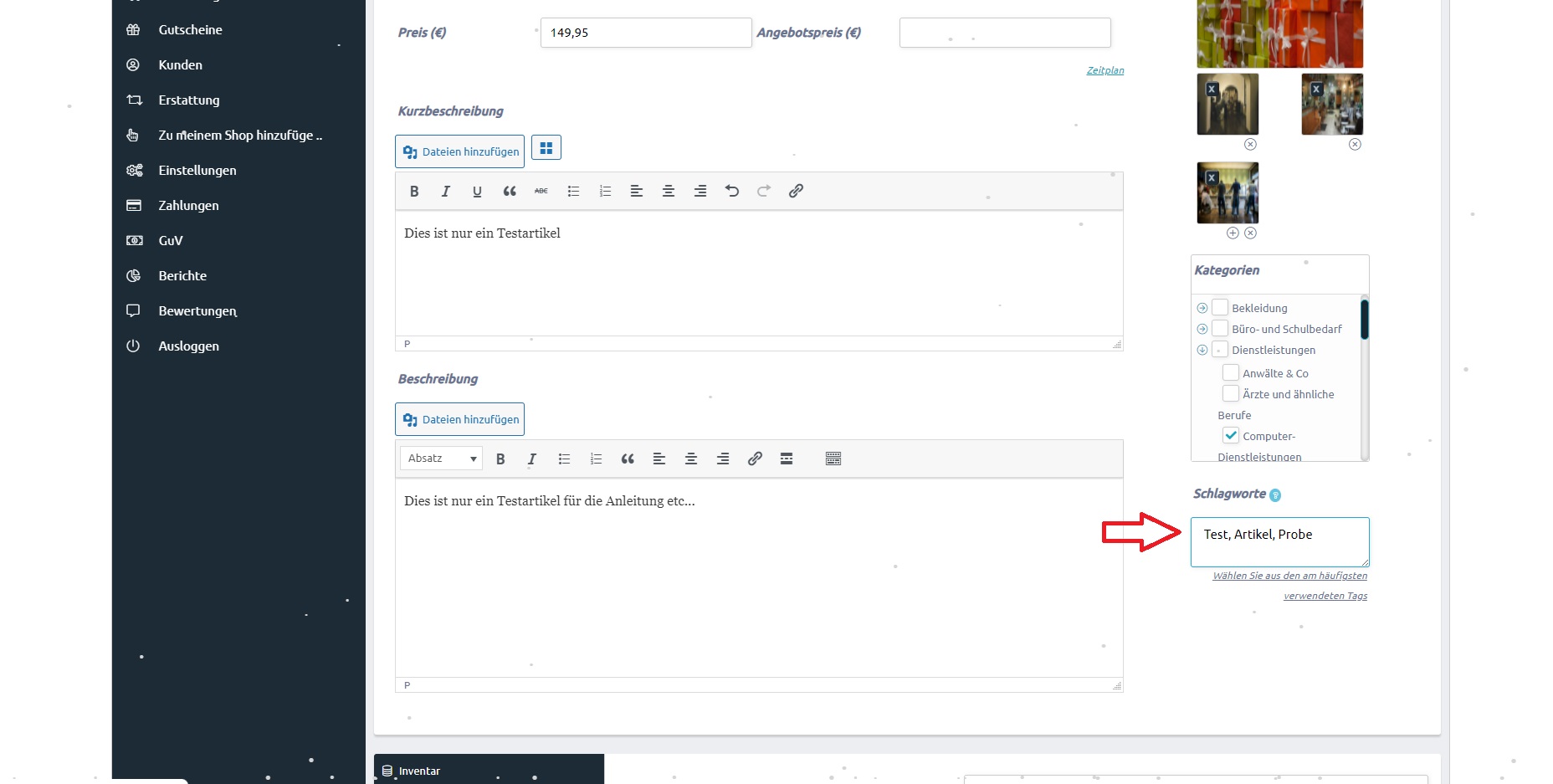Align text left in Kurzbeschreibung editor
This screenshot has height=784, width=1553.
point(637,191)
